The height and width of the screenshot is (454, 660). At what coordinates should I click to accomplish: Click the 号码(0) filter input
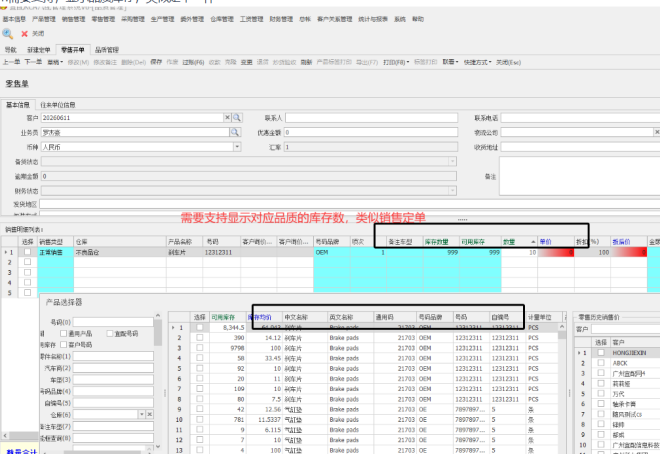(113, 322)
